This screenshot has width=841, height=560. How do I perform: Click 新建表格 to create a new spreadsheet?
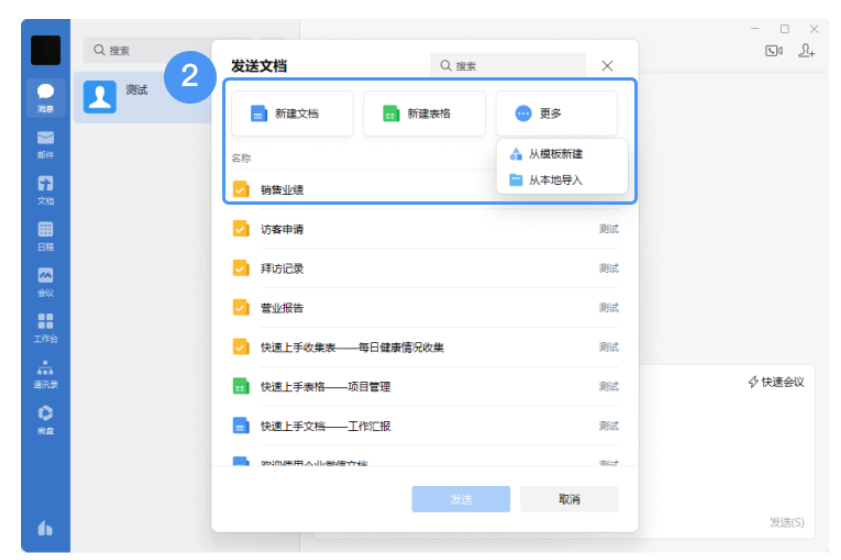tap(424, 114)
